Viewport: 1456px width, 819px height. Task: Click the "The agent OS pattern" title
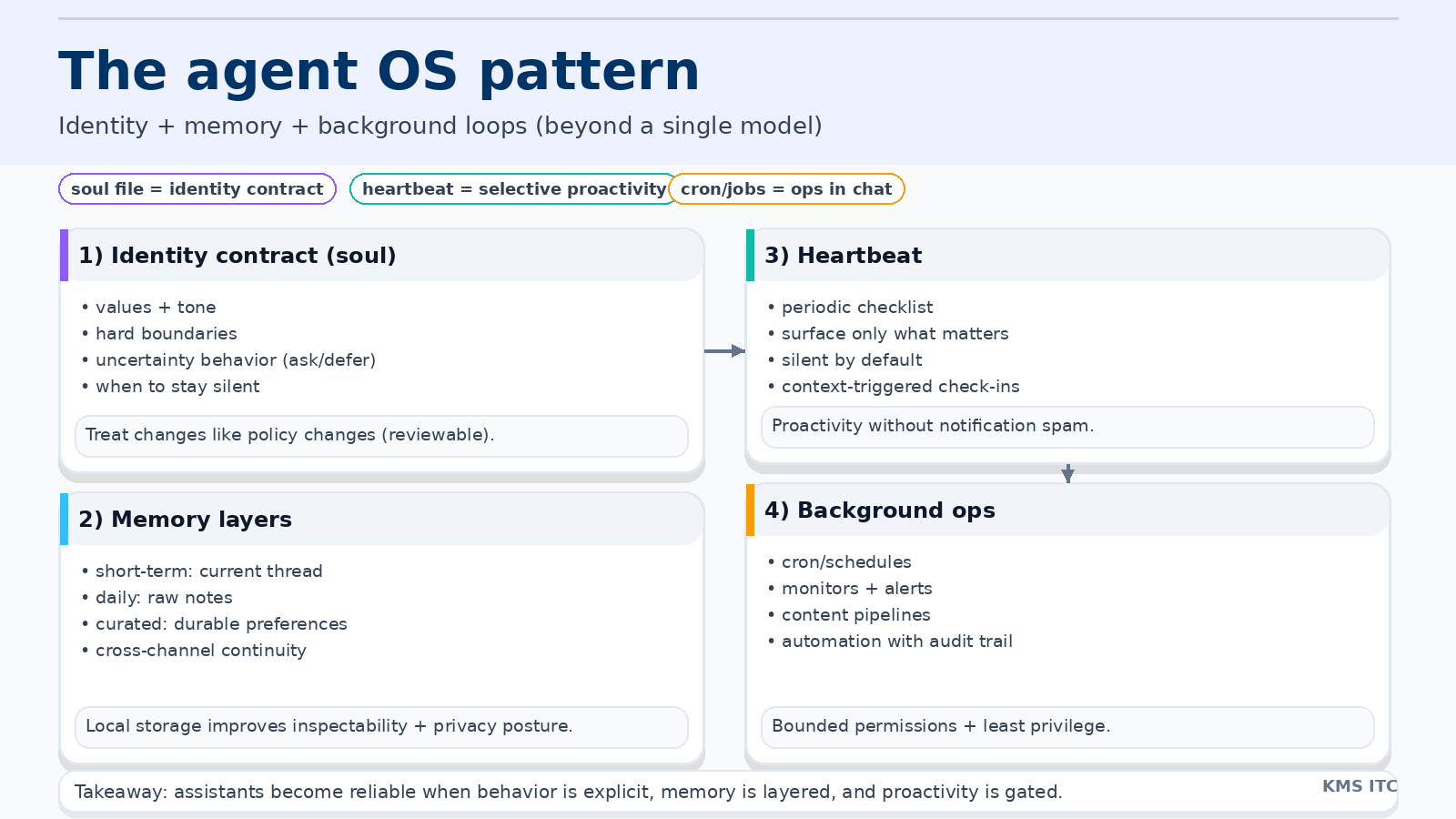point(379,71)
